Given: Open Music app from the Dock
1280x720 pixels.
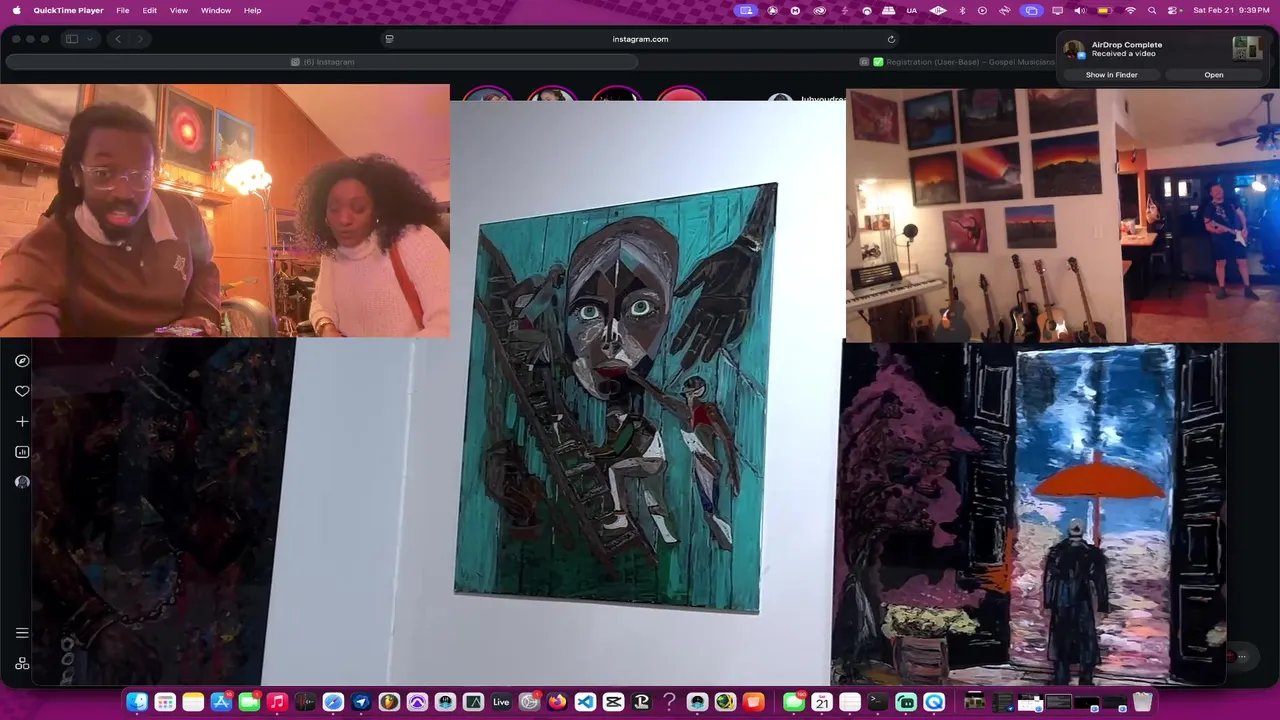Looking at the screenshot, I should pos(277,702).
